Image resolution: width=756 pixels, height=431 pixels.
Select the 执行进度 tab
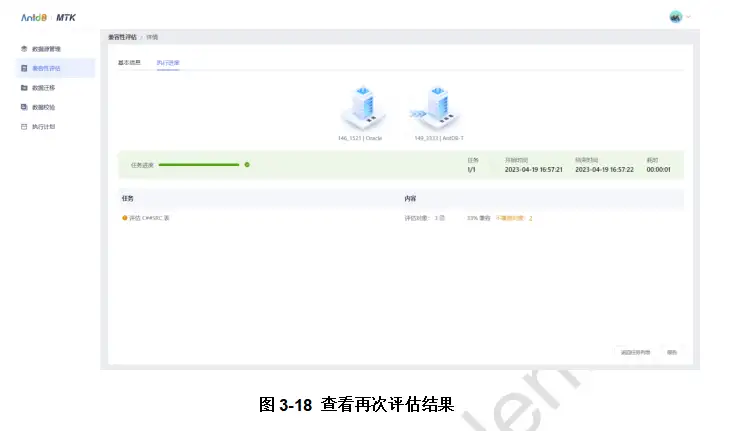[168, 63]
